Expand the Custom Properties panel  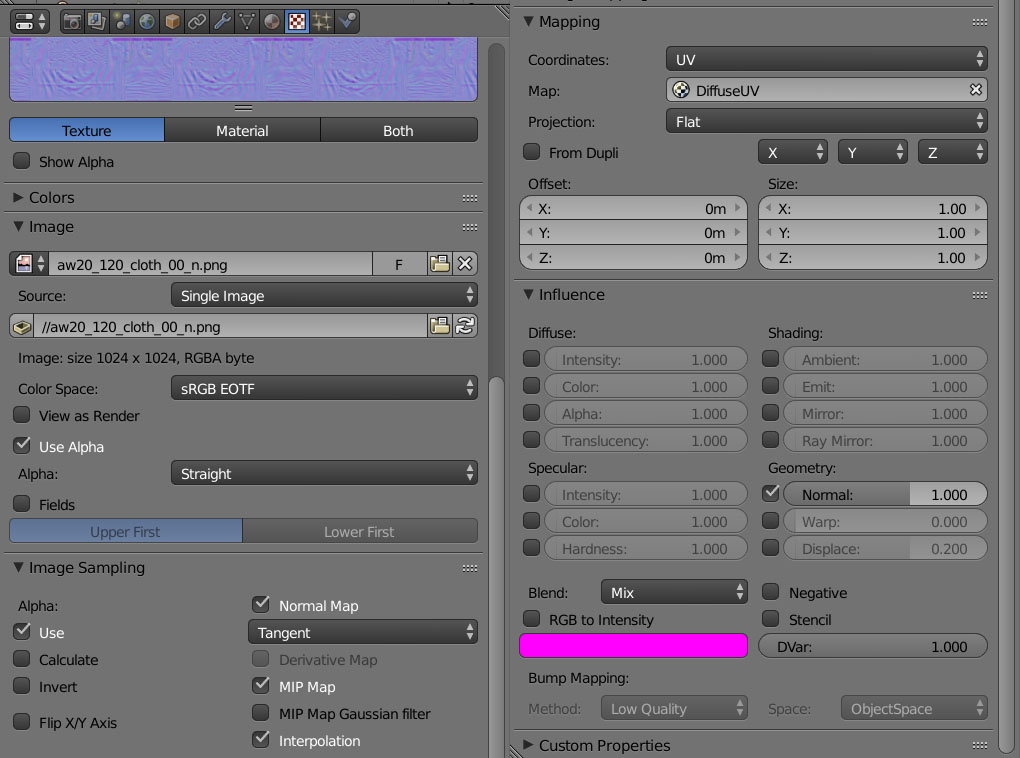(x=528, y=744)
